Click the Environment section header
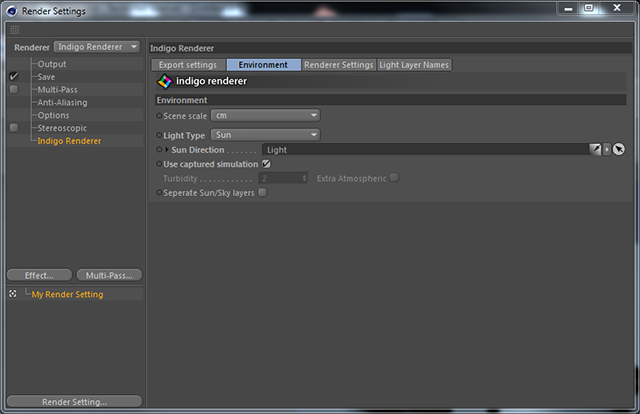Viewport: 640px width, 414px height. pyautogui.click(x=391, y=100)
